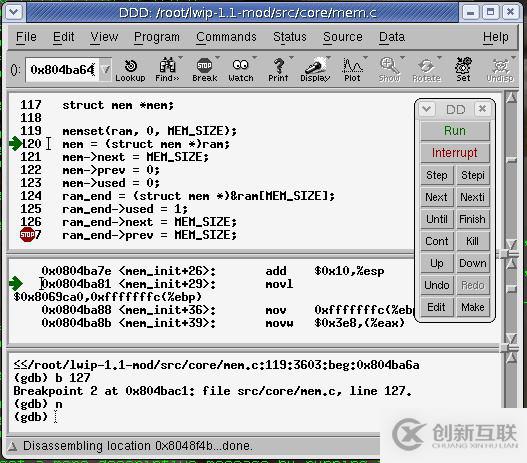Click the status bar triangle indicator
The image size is (527, 463).
(13, 446)
